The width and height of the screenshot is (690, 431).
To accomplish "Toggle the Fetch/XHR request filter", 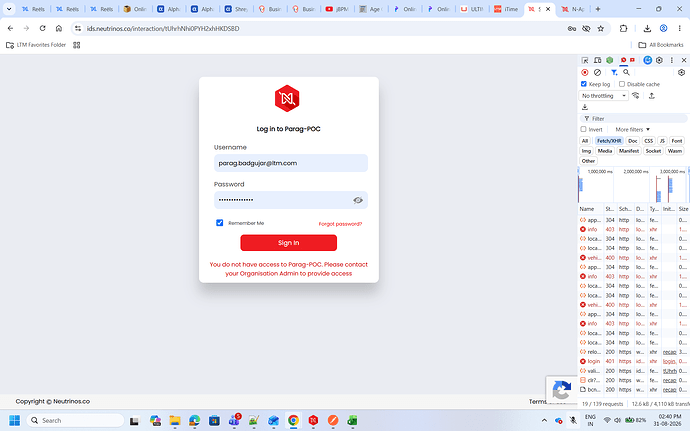I will [x=609, y=141].
